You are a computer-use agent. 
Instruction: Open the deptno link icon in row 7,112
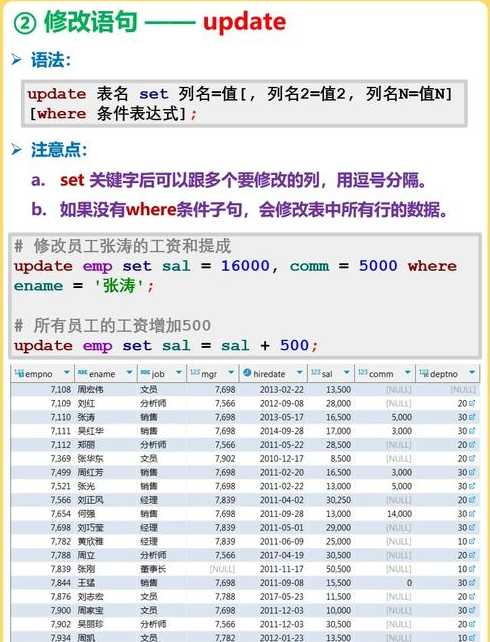[472, 445]
